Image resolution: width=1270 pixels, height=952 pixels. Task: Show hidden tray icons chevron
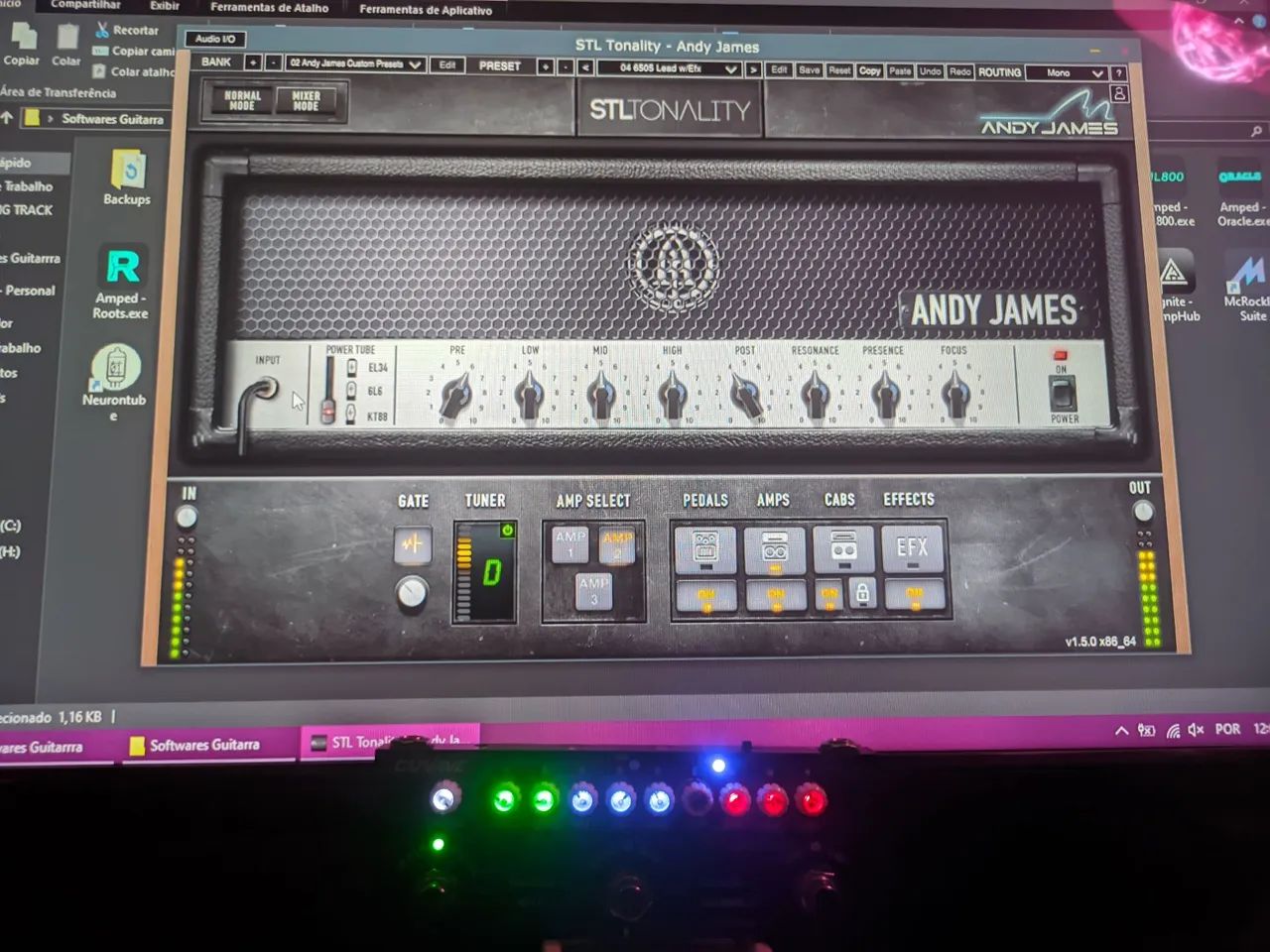coord(1121,731)
